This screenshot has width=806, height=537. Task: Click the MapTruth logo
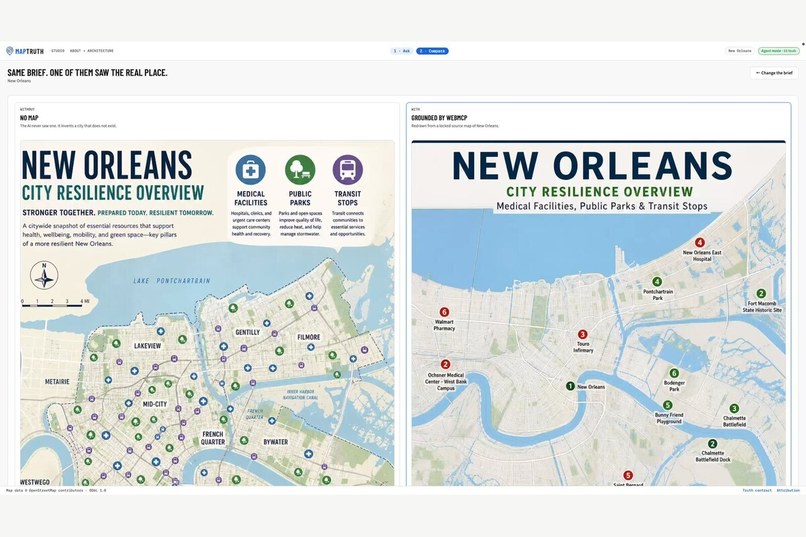point(25,51)
